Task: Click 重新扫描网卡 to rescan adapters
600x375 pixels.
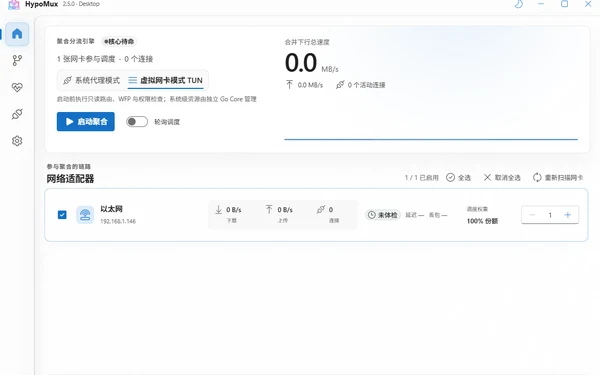Action: click(558, 178)
